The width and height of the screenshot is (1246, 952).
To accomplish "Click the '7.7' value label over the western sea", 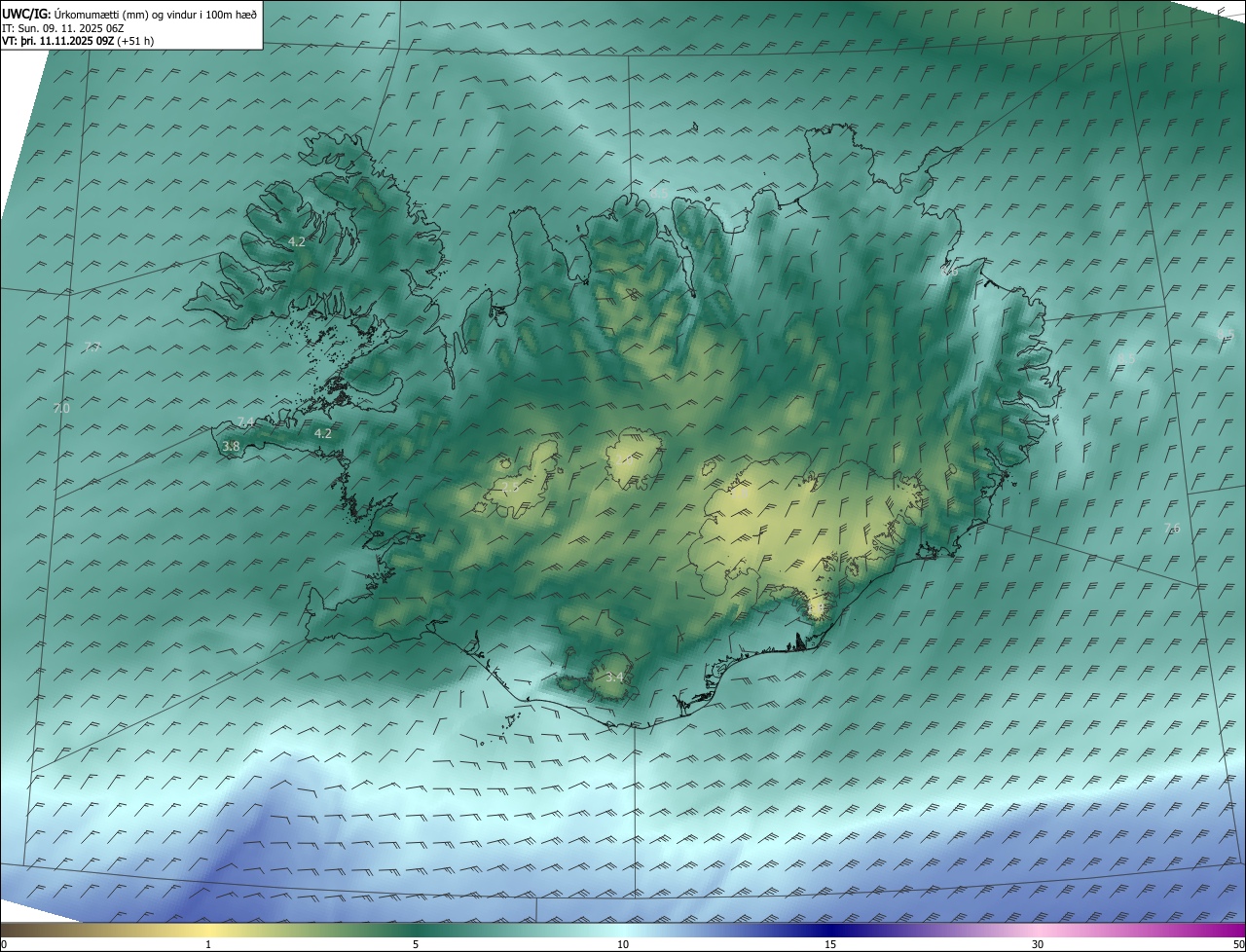I will [x=92, y=348].
